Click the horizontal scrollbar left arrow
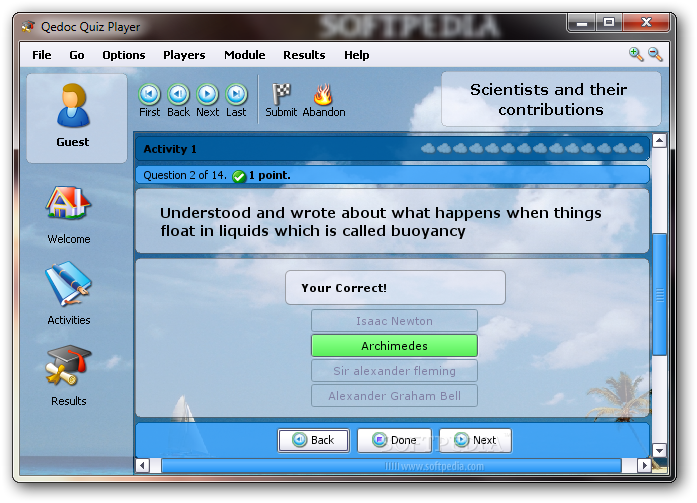This screenshot has width=697, height=503. coord(142,466)
